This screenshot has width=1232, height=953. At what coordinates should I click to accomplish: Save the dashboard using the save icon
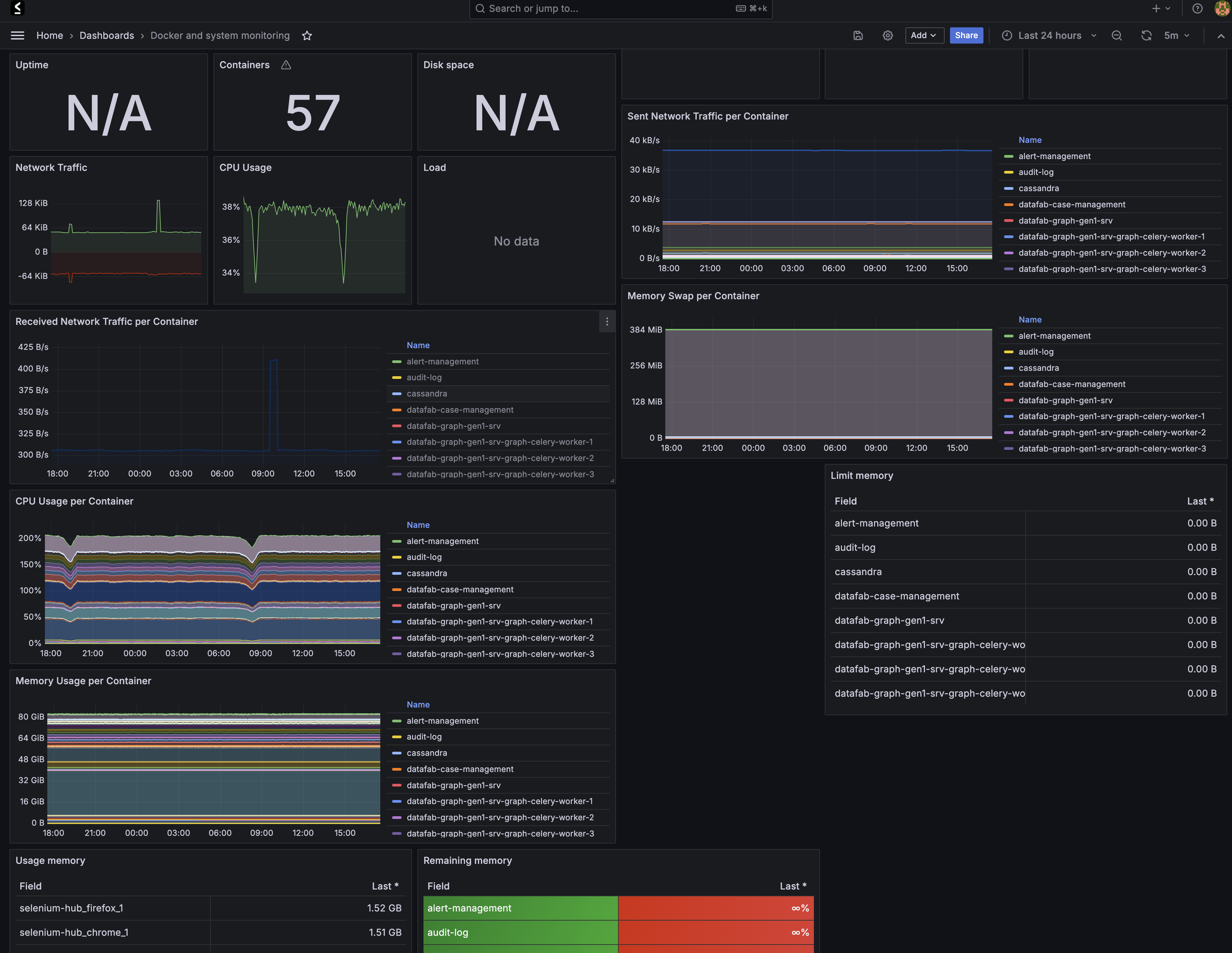click(858, 35)
